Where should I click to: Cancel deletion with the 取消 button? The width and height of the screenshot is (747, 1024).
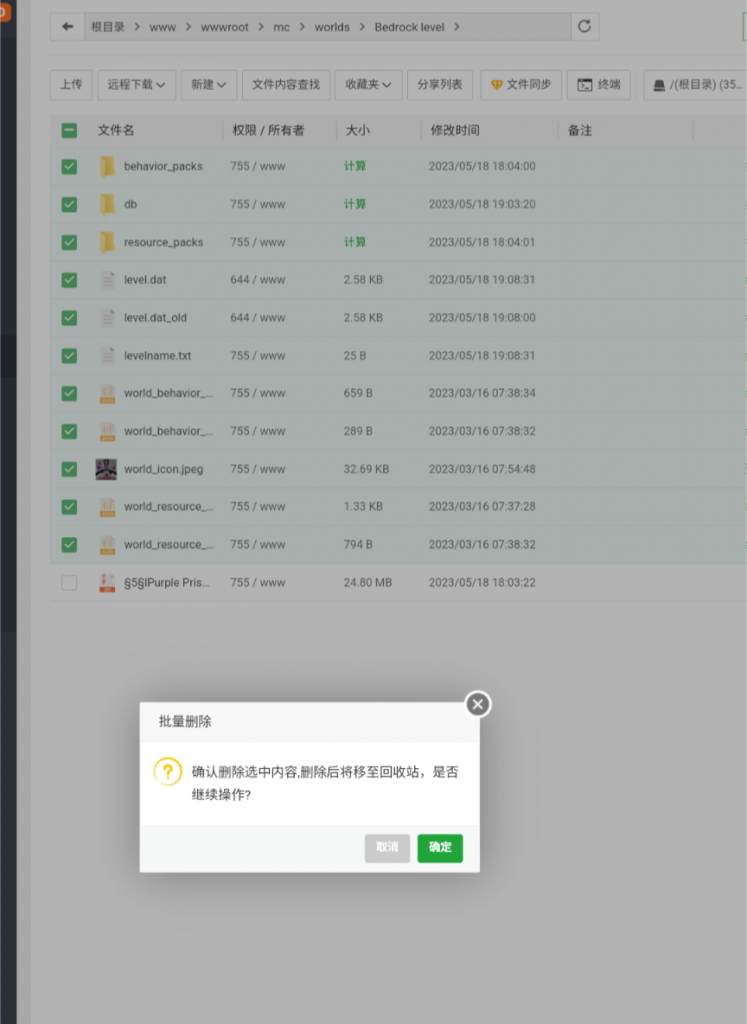click(387, 848)
